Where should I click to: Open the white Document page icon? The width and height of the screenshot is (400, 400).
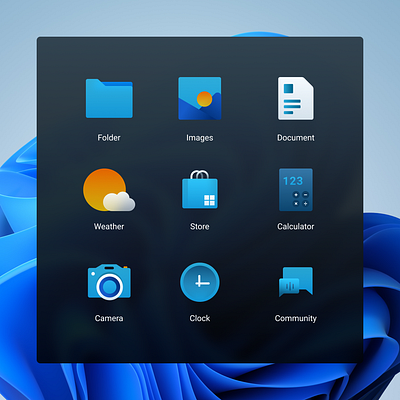(x=296, y=98)
